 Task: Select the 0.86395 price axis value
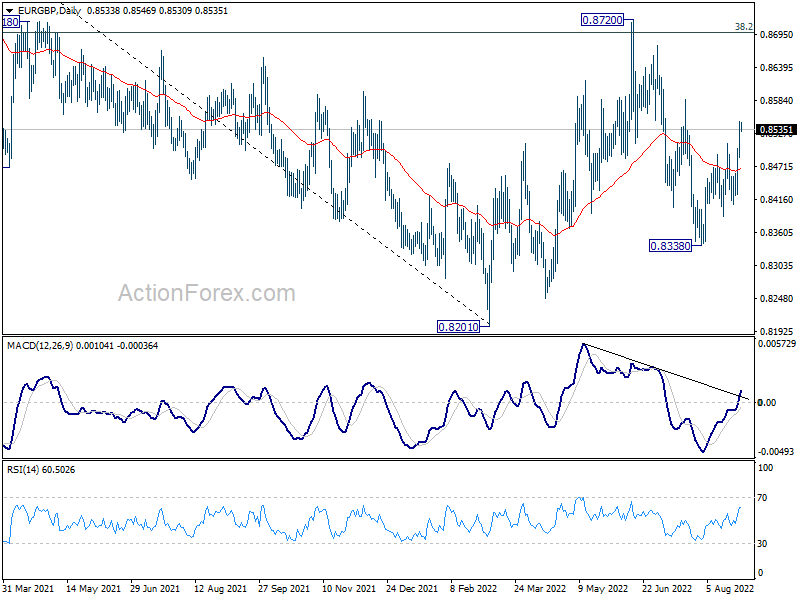click(x=777, y=68)
